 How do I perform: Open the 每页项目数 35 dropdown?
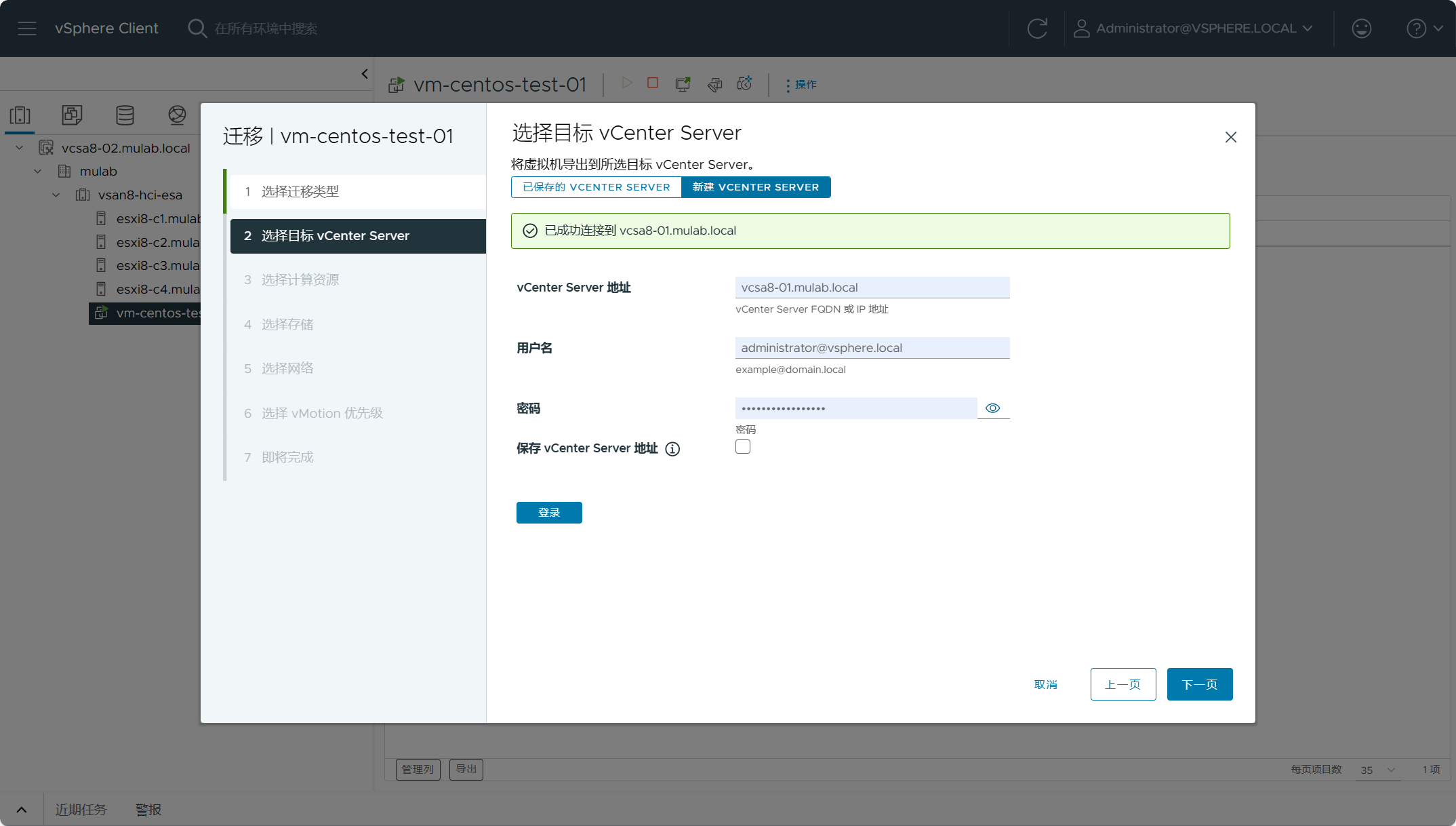tap(1377, 770)
